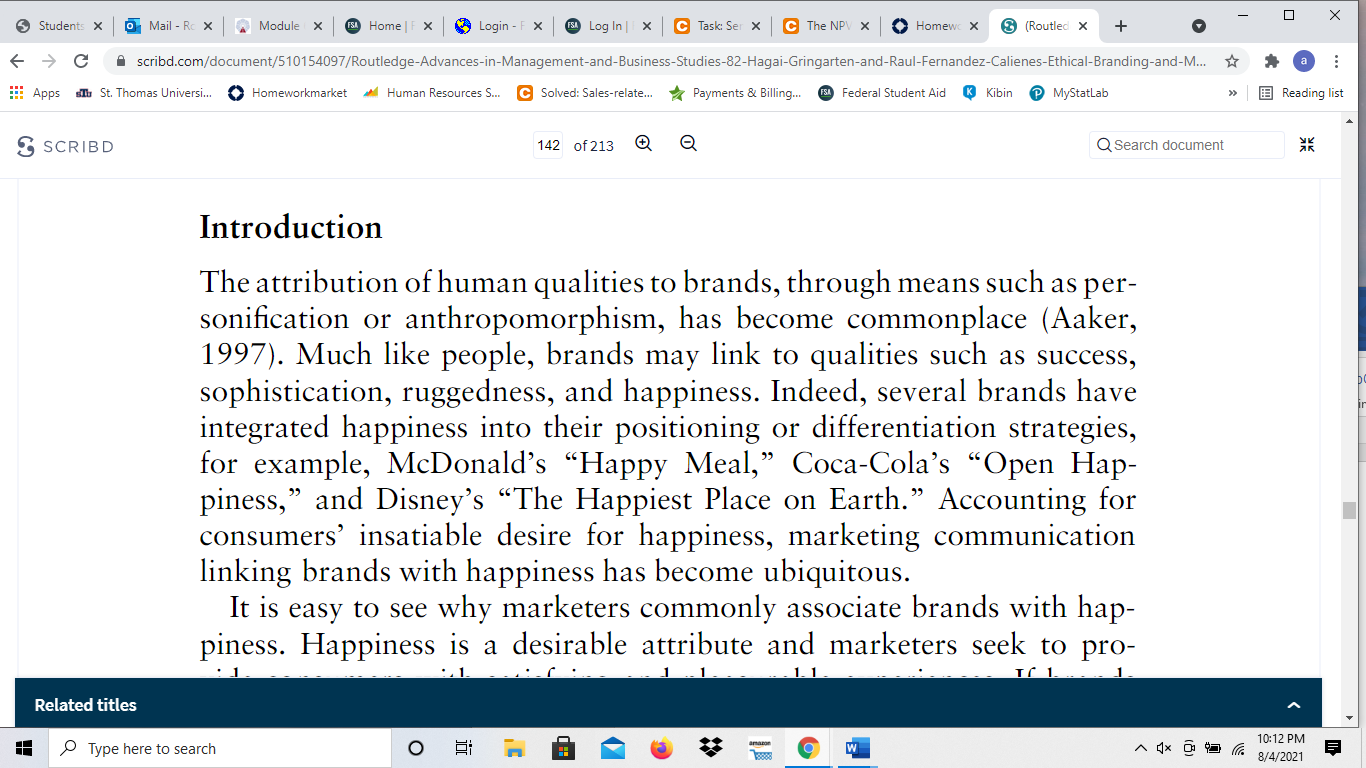Click the "Introduction" heading
The height and width of the screenshot is (768, 1366).
point(291,228)
